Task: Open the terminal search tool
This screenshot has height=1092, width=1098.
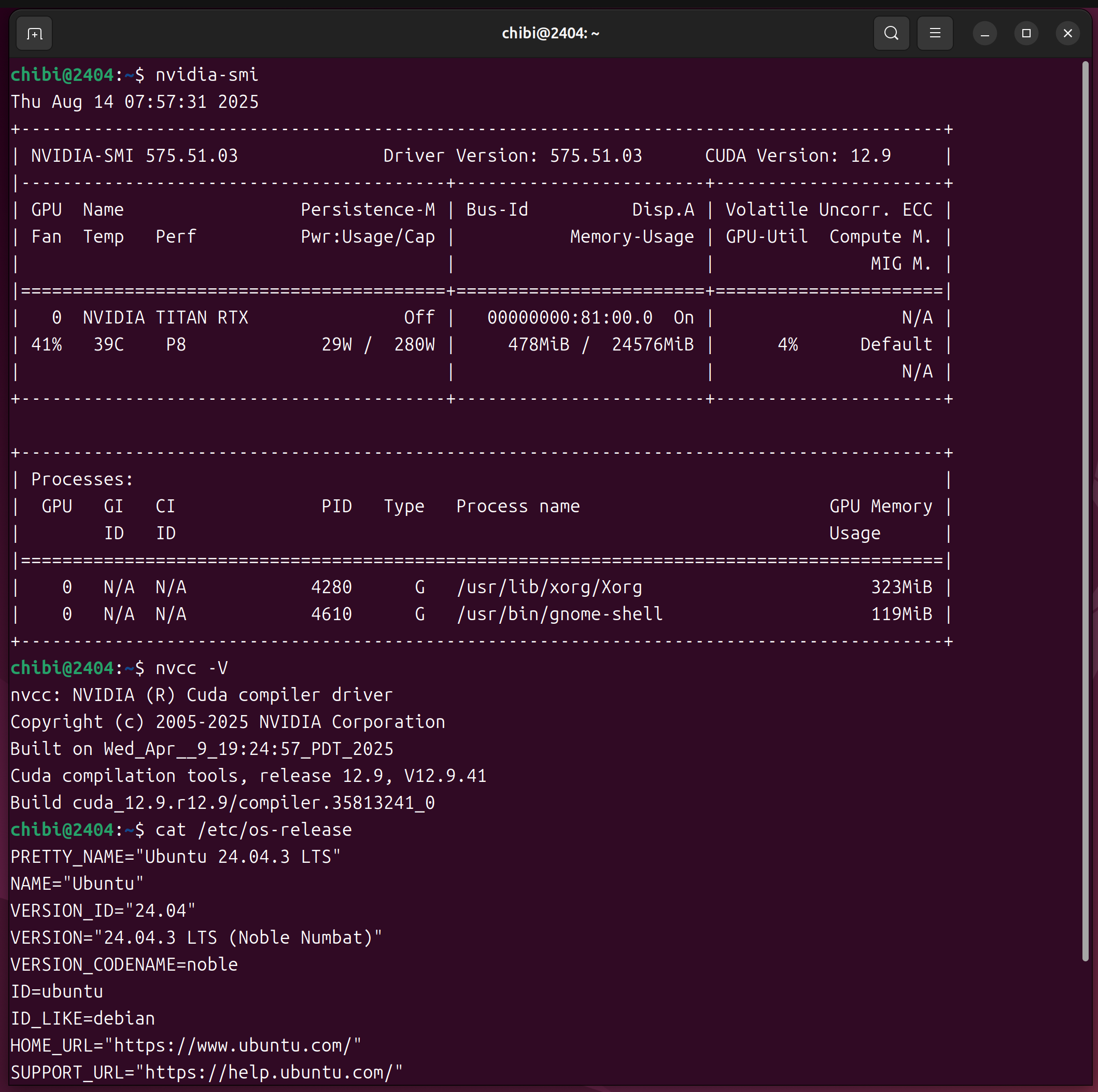Action: [891, 34]
